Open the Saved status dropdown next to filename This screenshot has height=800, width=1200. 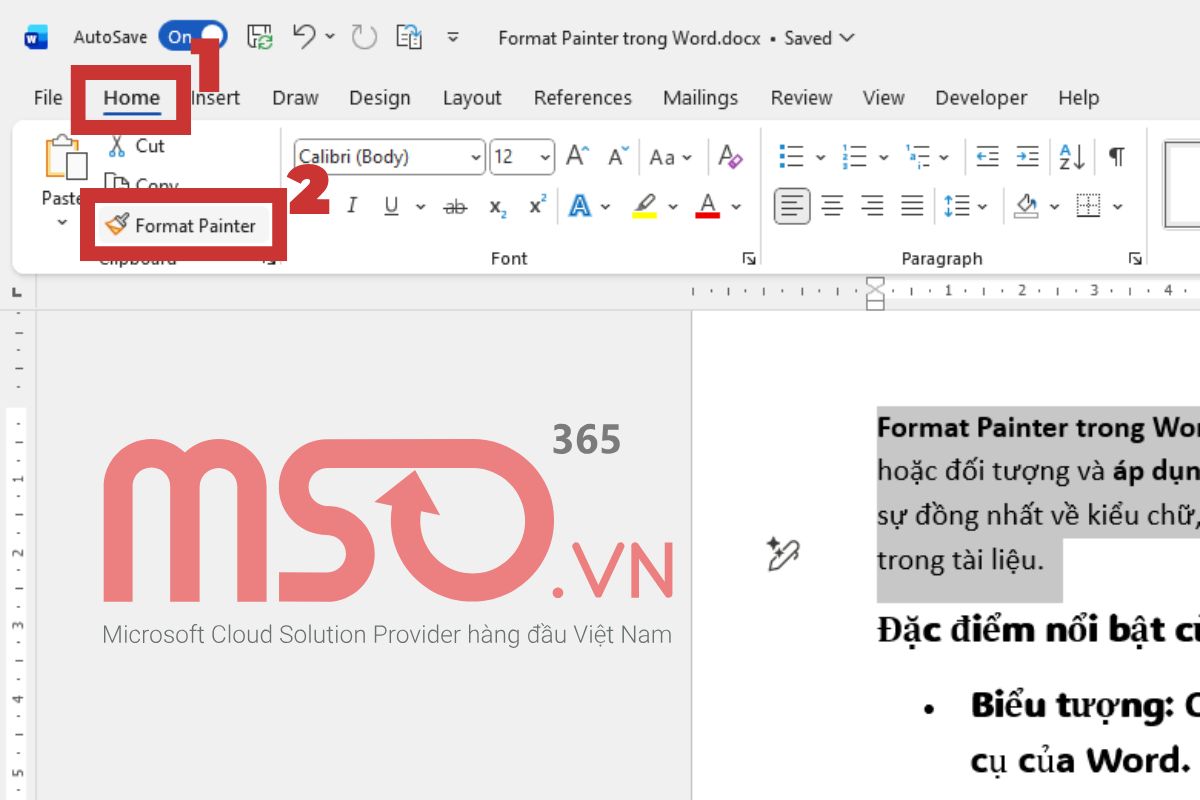pyautogui.click(x=819, y=38)
